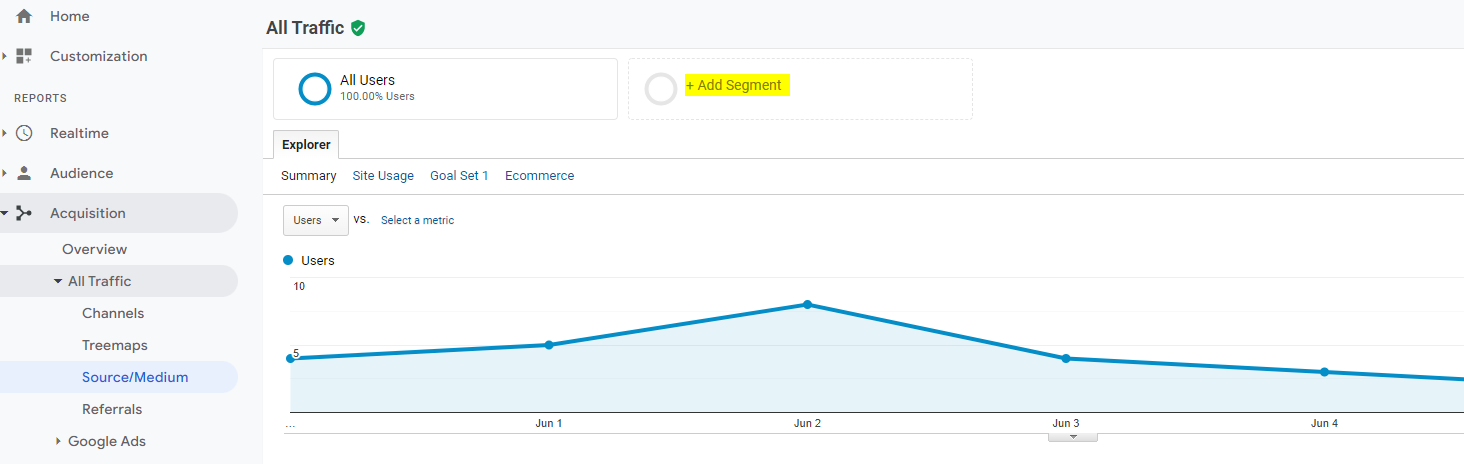Open the Users metric dropdown
The height and width of the screenshot is (464, 1464).
click(x=316, y=220)
